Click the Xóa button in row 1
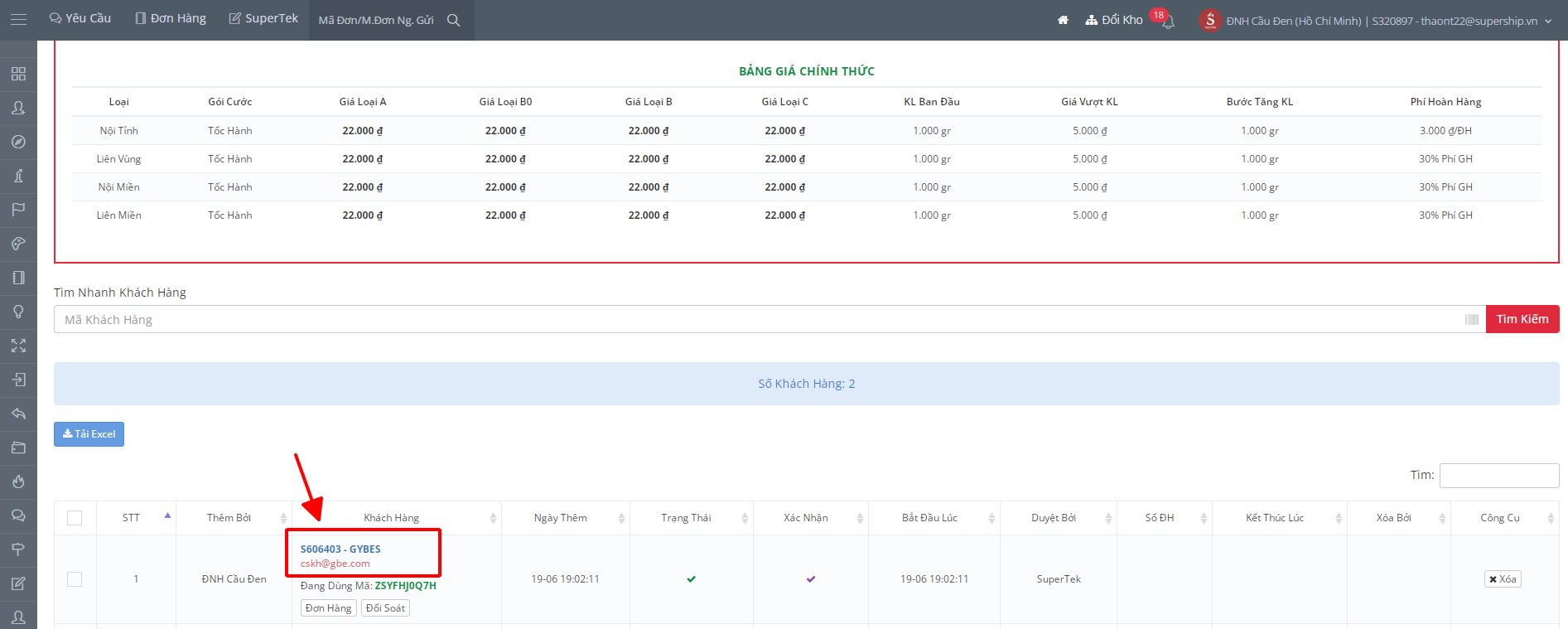Screen dimensions: 1568x629 [x=1503, y=579]
